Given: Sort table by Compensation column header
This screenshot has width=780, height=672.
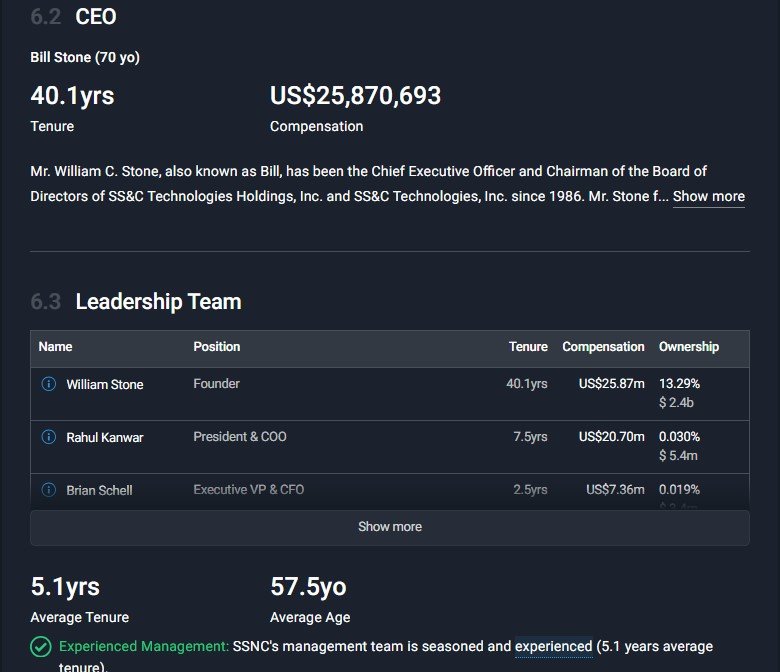Looking at the screenshot, I should 603,347.
